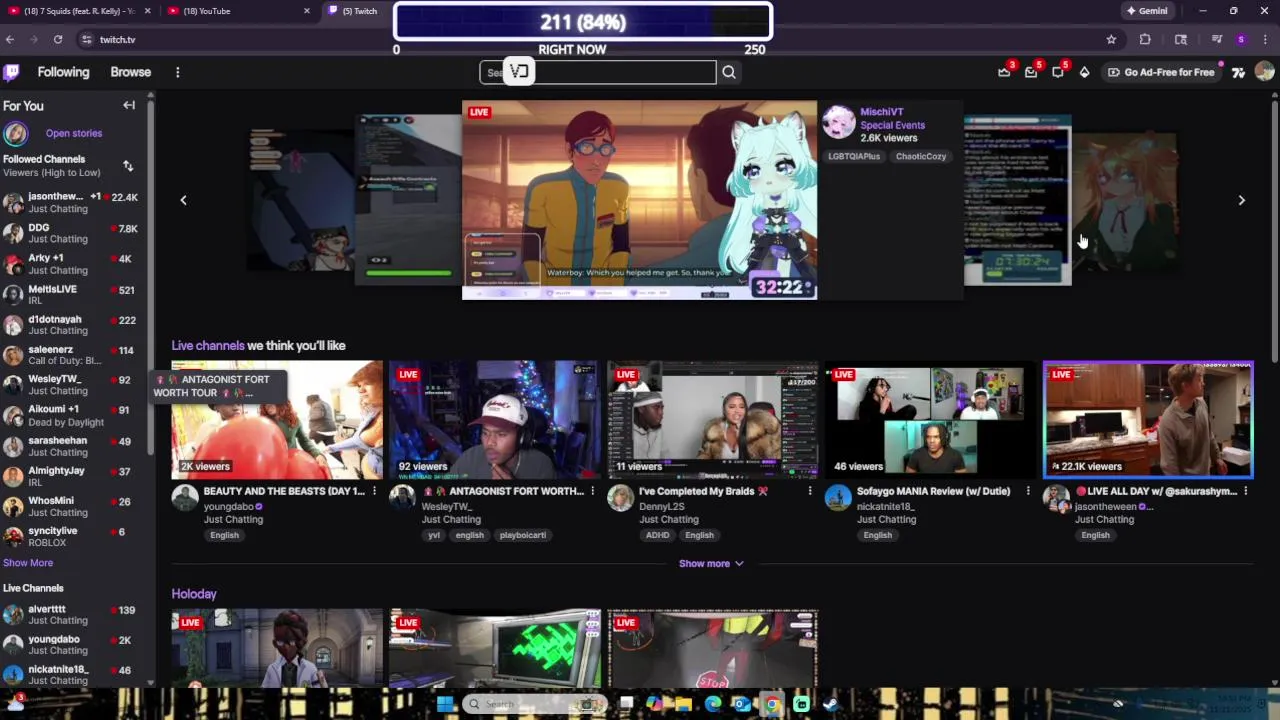1280x720 pixels.
Task: Expand Show More followed channels
Action: coord(28,563)
